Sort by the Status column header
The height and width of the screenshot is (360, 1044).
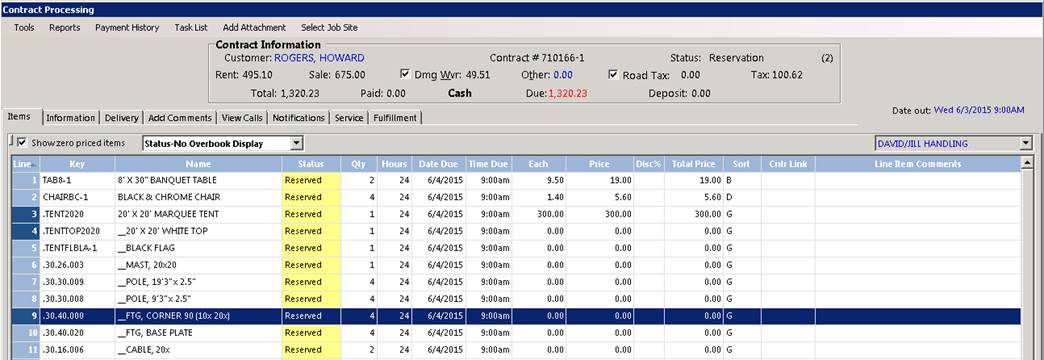(x=312, y=164)
